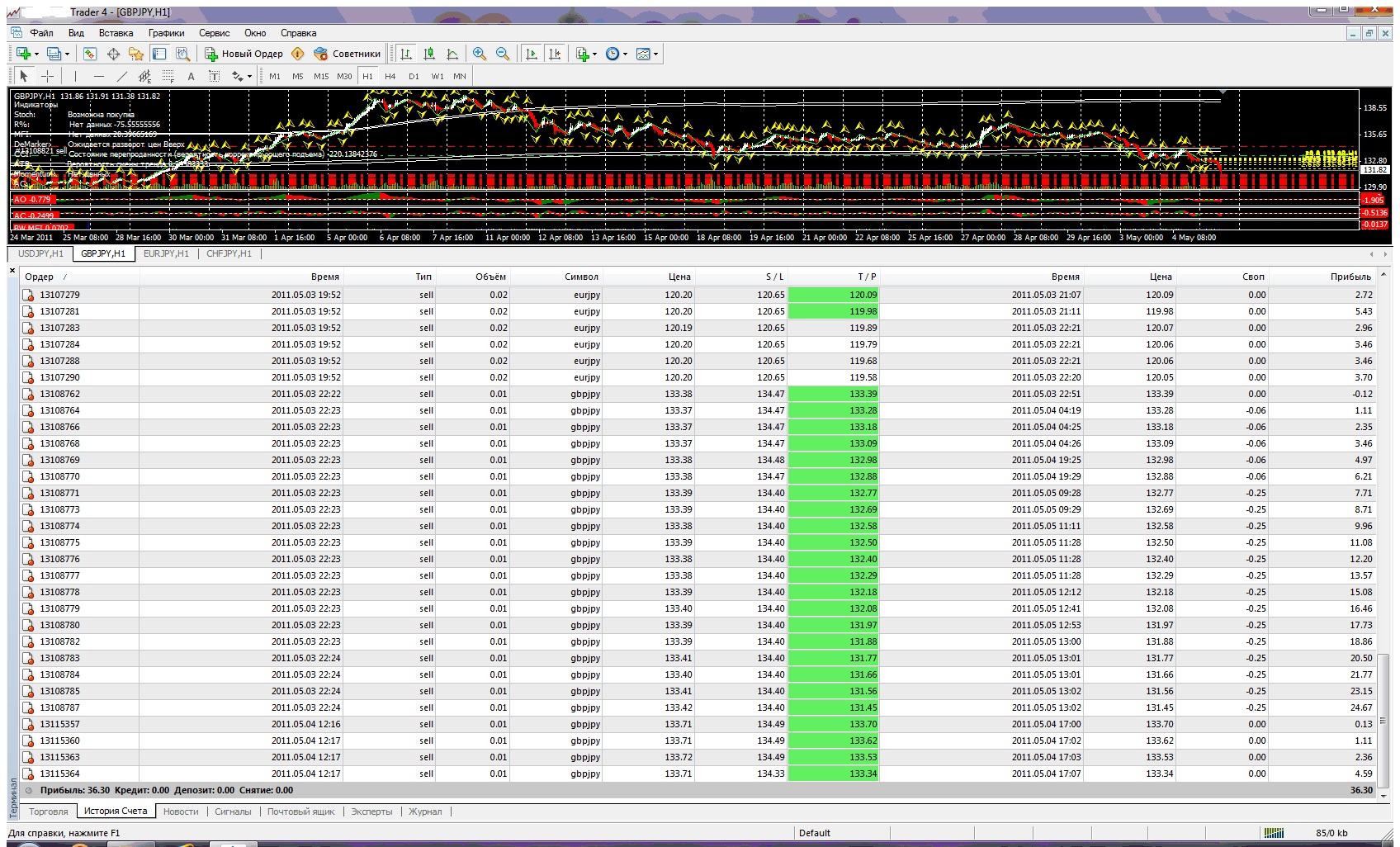Switch to the EURJPY,H1 chart tab
Image resolution: width=1400 pixels, height=847 pixels.
pyautogui.click(x=166, y=253)
